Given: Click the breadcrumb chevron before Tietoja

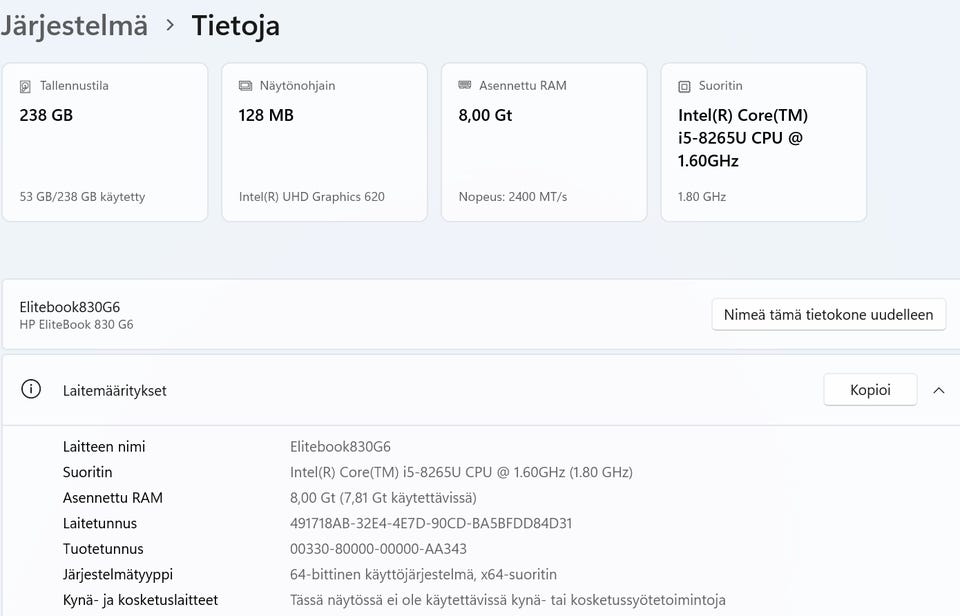Looking at the screenshot, I should (170, 25).
